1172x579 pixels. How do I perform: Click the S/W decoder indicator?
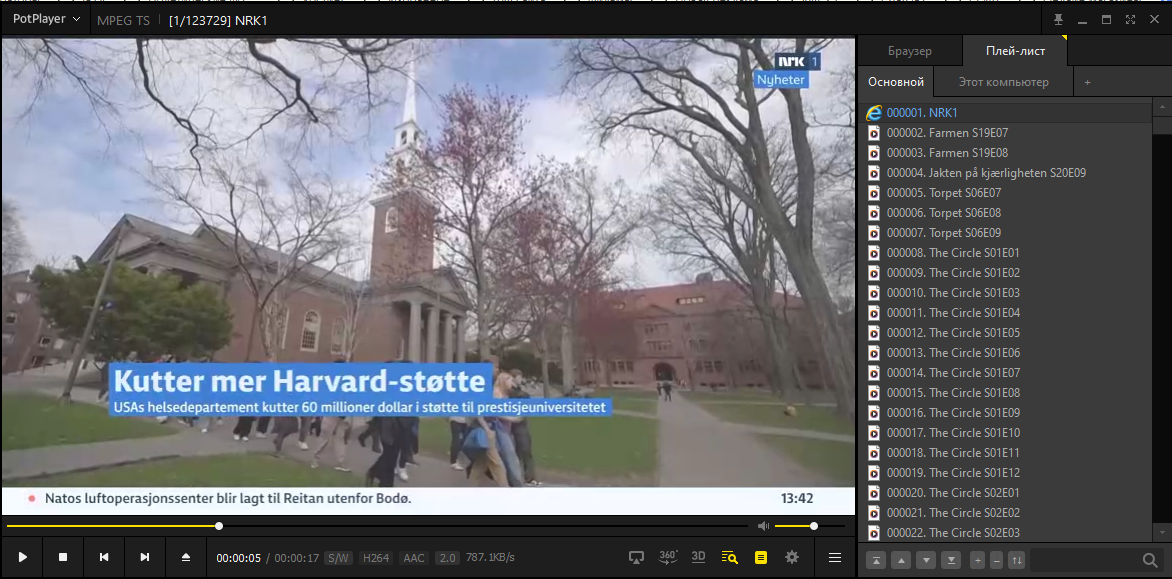[338, 558]
